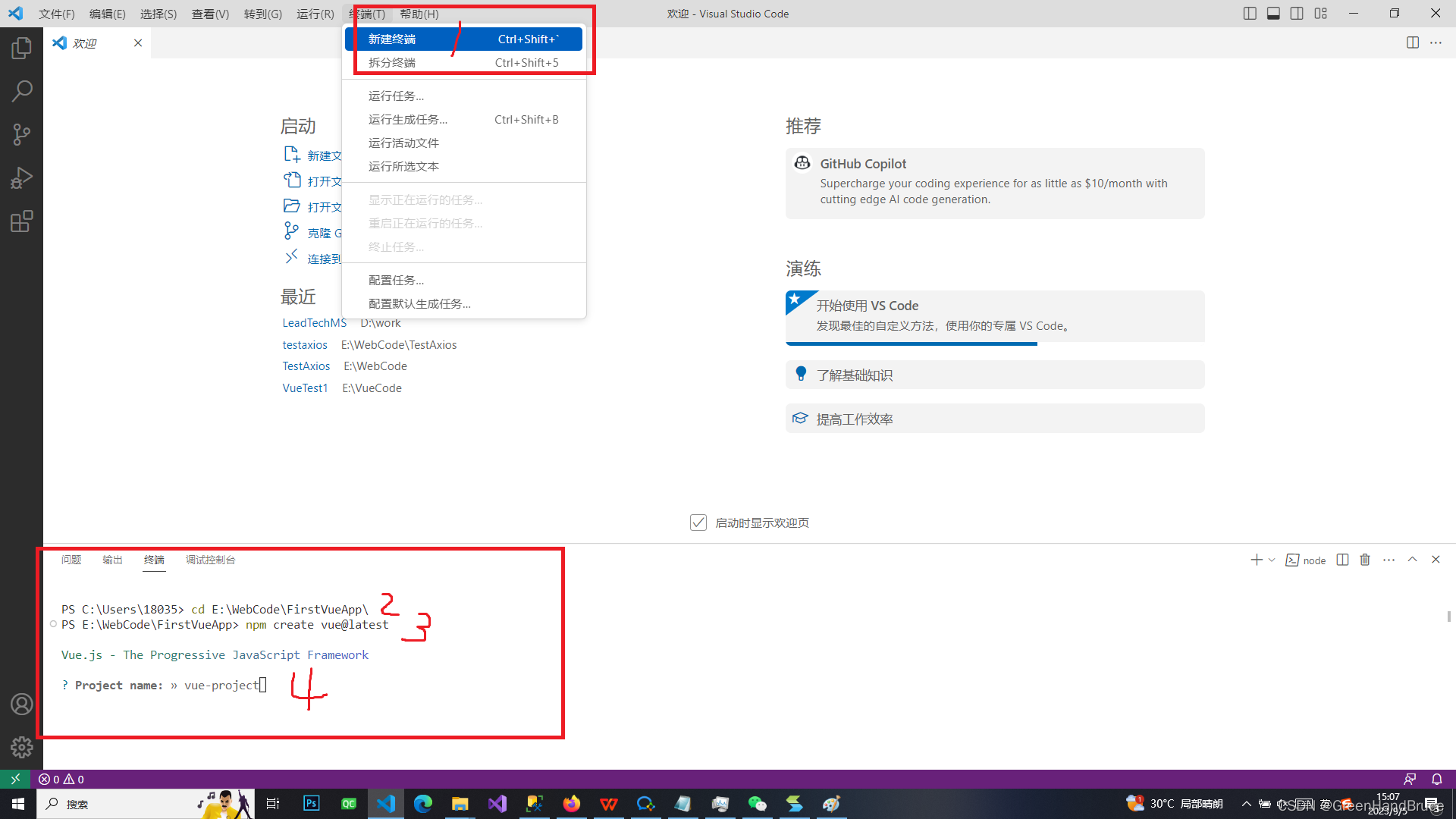The width and height of the screenshot is (1456, 819).
Task: Open the Source Control view
Action: pyautogui.click(x=21, y=135)
